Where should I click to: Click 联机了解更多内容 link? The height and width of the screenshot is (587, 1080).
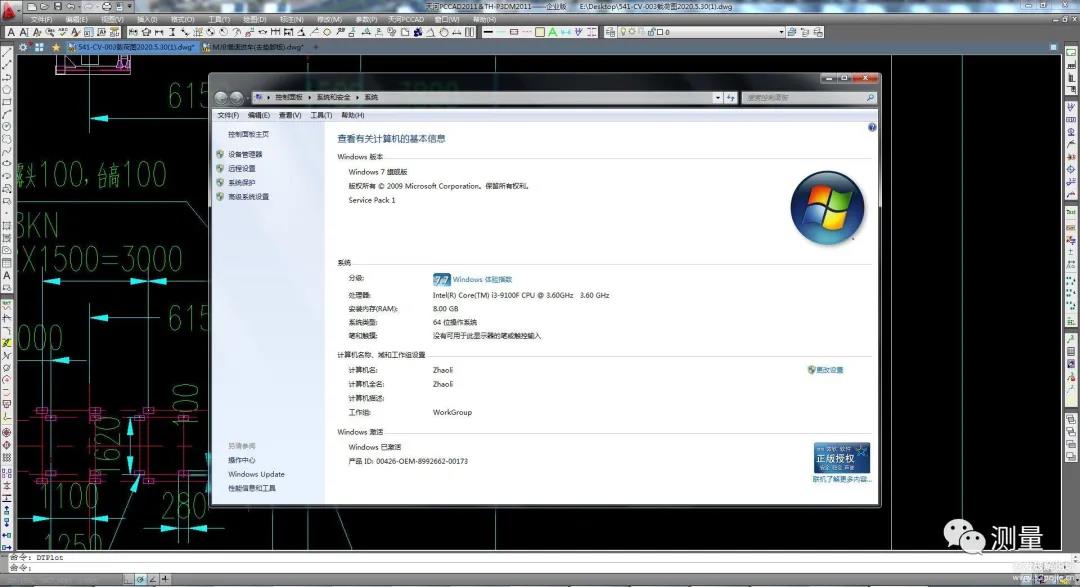[842, 480]
